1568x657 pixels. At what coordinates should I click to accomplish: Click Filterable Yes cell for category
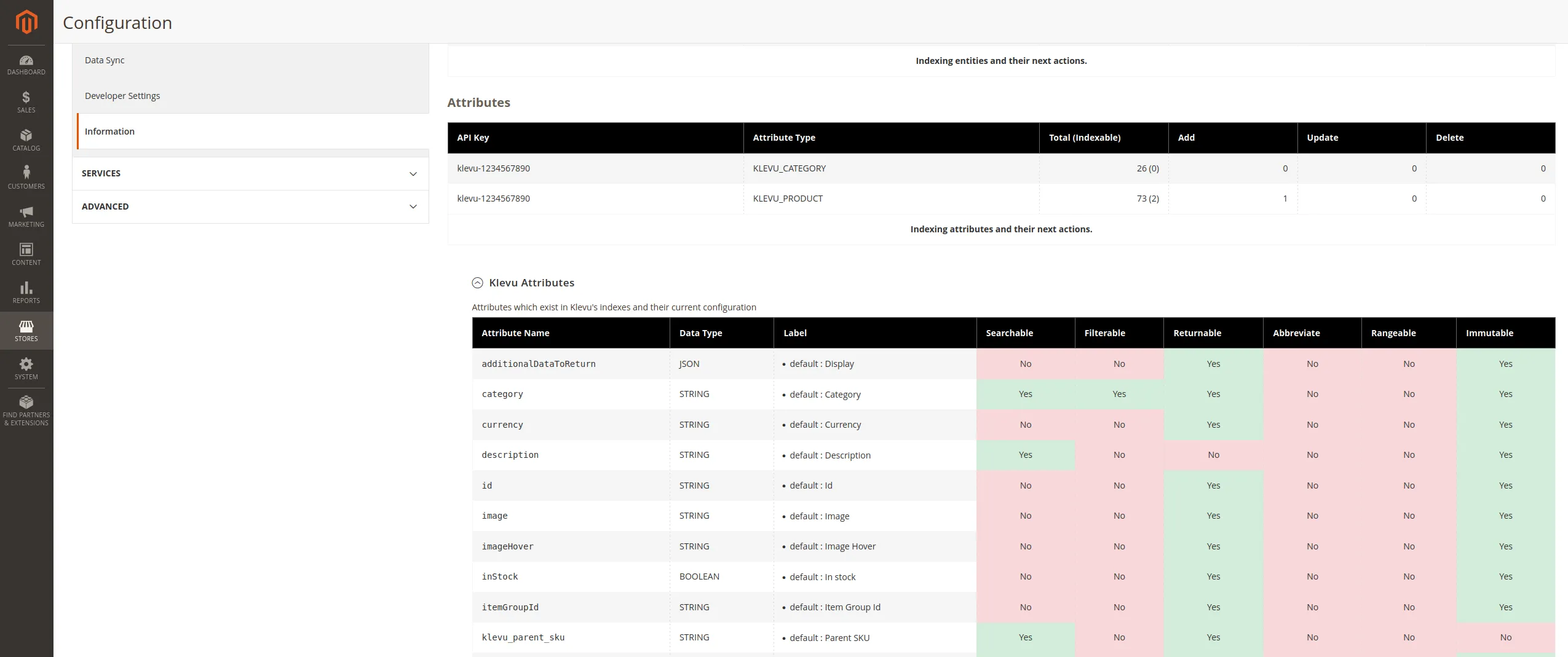(x=1119, y=394)
